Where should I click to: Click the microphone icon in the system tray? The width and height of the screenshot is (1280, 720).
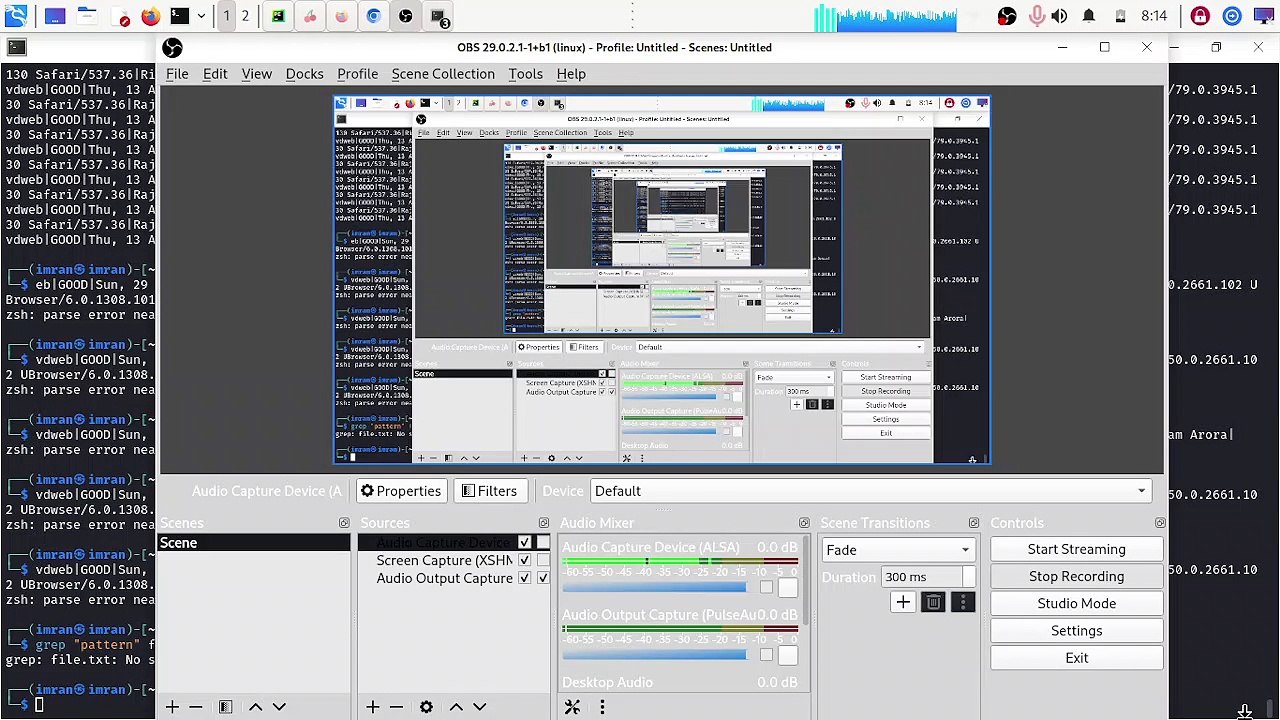pos(1036,16)
